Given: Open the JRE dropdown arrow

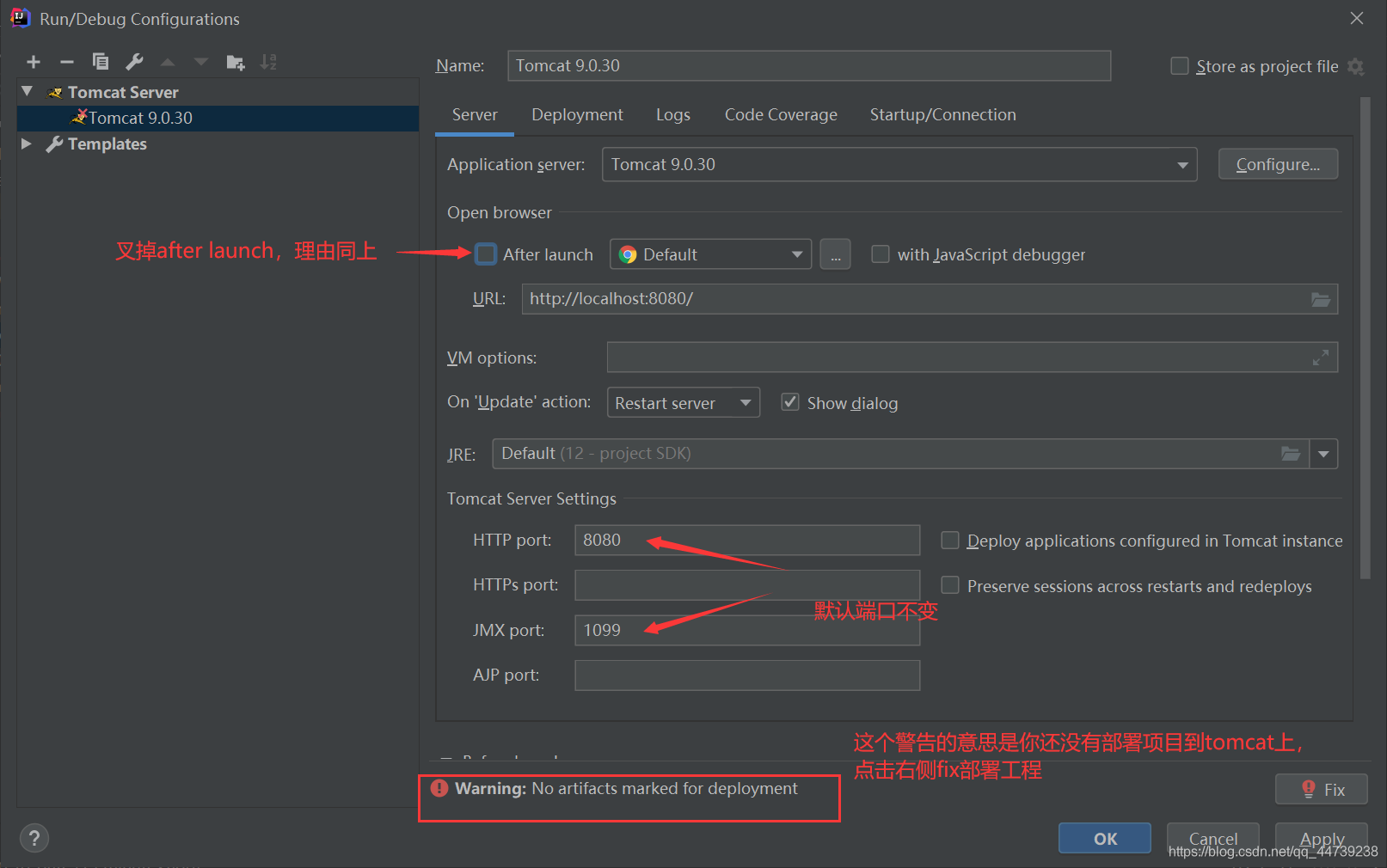Looking at the screenshot, I should click(x=1323, y=454).
